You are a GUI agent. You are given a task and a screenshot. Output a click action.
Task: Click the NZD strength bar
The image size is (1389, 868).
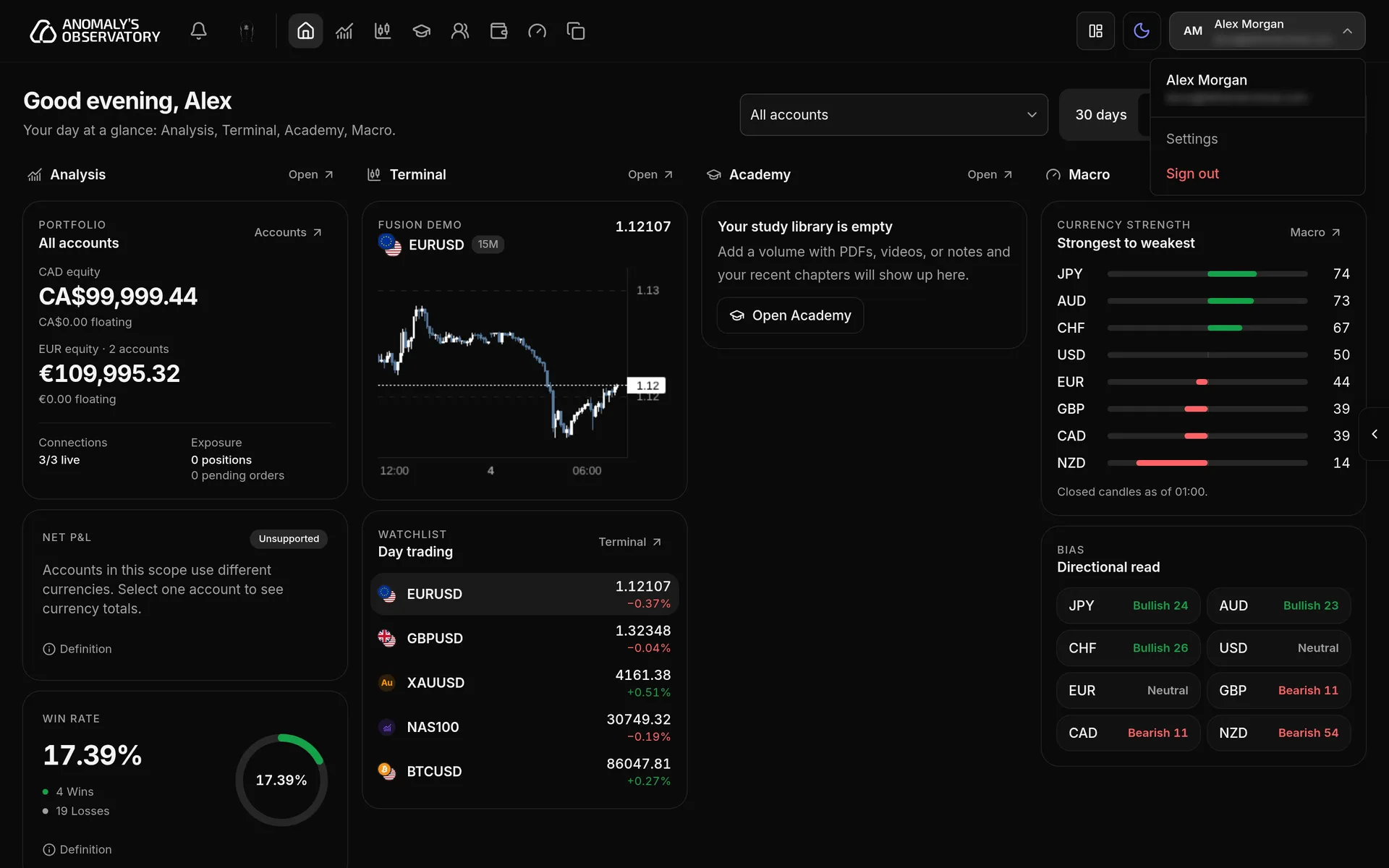pos(1207,463)
